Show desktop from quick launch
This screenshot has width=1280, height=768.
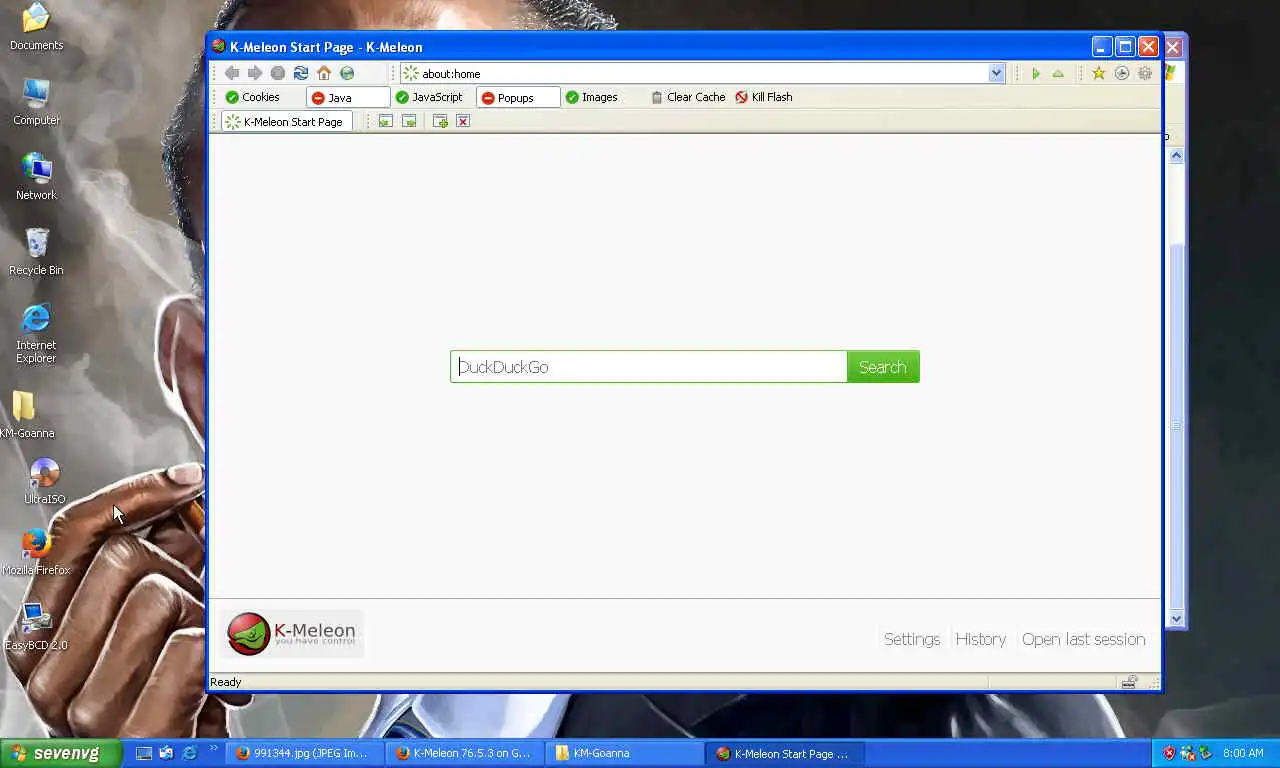(x=144, y=753)
